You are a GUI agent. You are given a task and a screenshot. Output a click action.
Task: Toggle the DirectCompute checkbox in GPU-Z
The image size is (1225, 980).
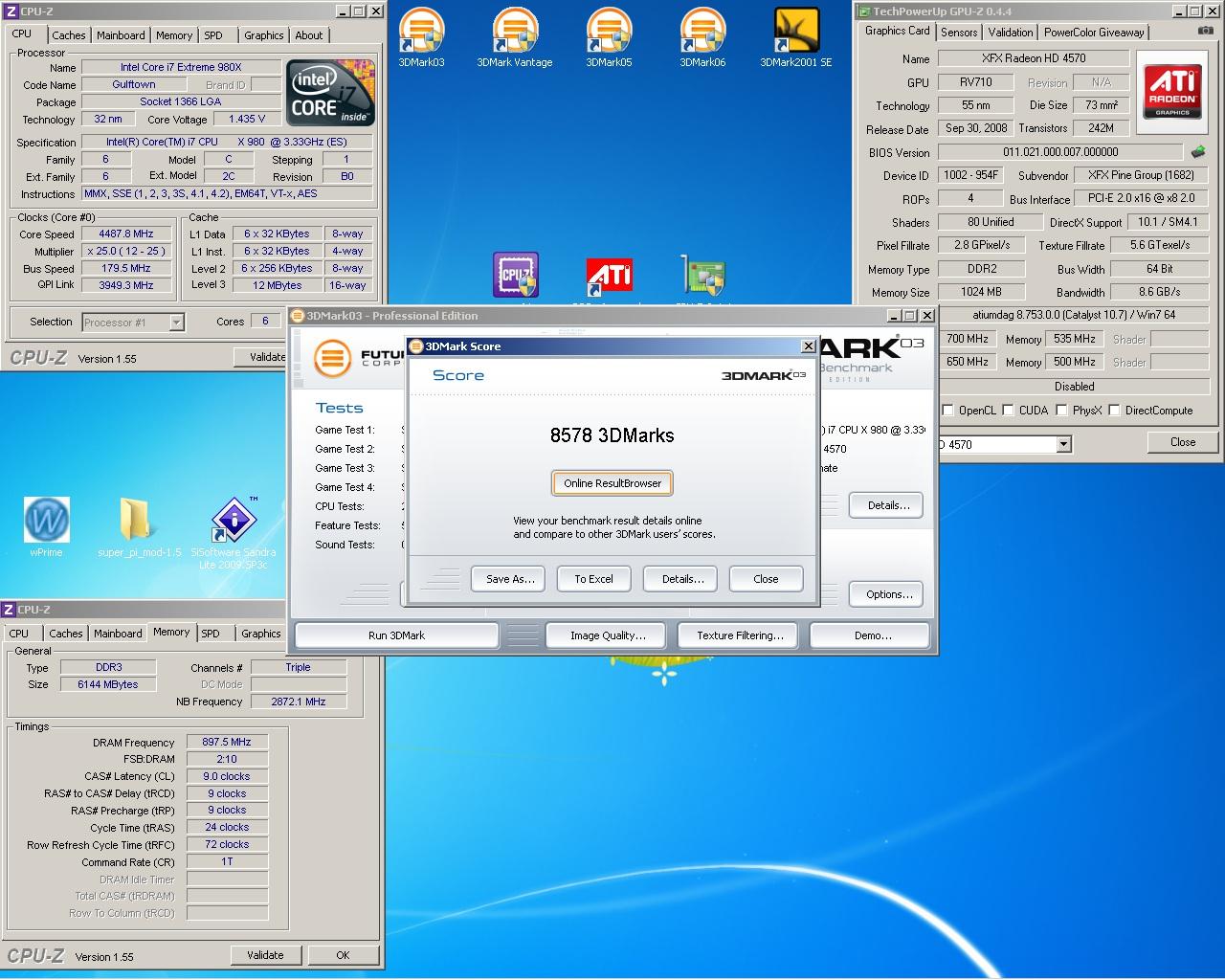(x=1114, y=411)
